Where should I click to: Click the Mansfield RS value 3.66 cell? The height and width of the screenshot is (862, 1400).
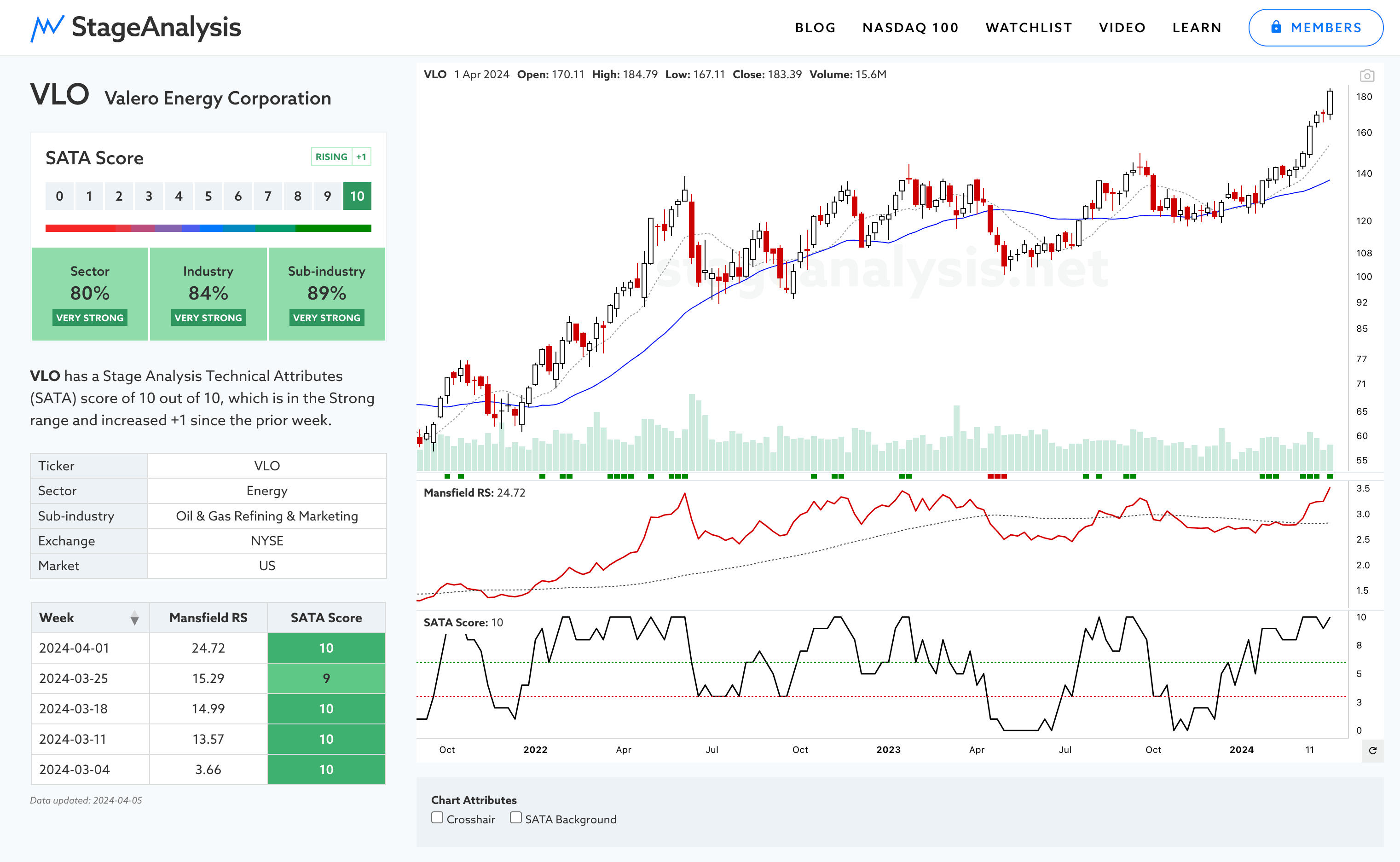pyautogui.click(x=208, y=769)
